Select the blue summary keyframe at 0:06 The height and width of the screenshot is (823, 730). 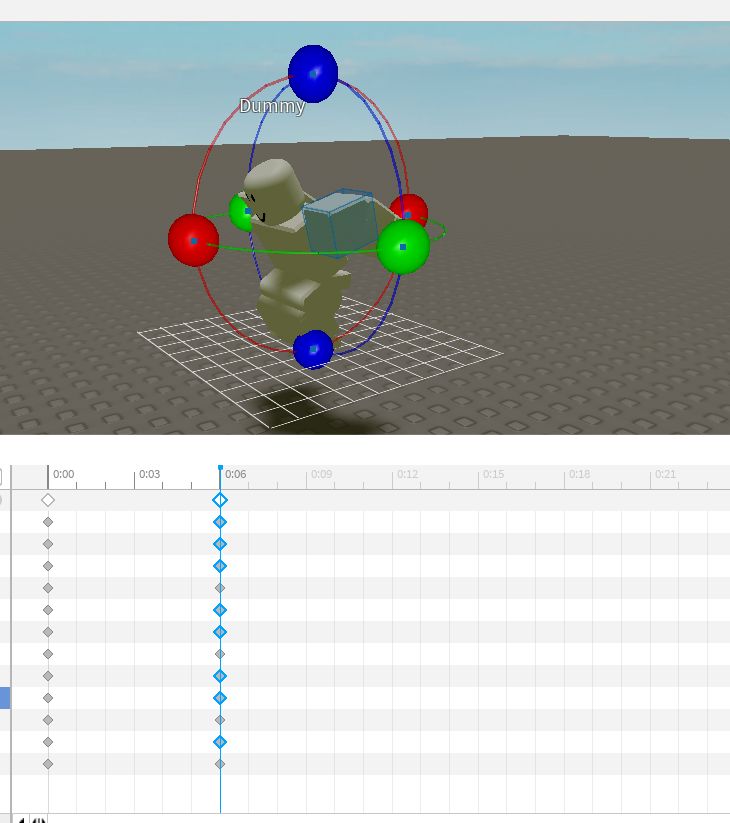pos(220,500)
